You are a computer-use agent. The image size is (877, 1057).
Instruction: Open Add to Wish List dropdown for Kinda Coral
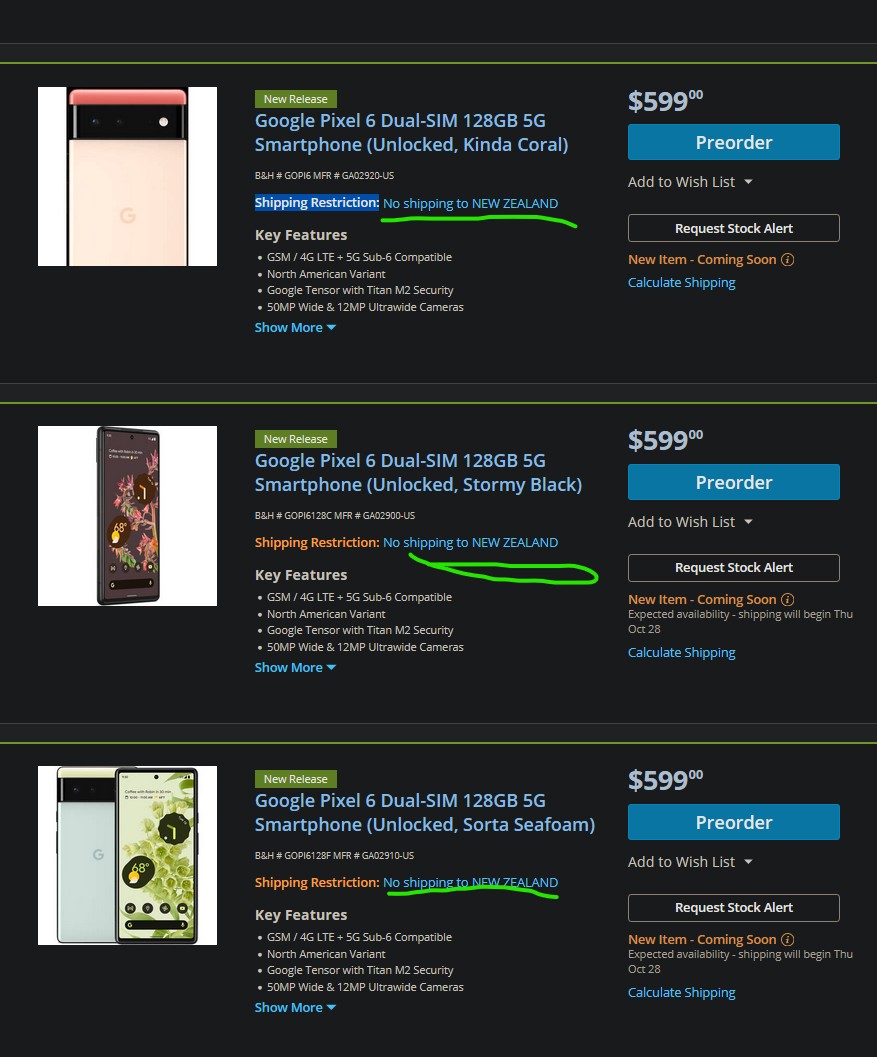click(x=690, y=182)
